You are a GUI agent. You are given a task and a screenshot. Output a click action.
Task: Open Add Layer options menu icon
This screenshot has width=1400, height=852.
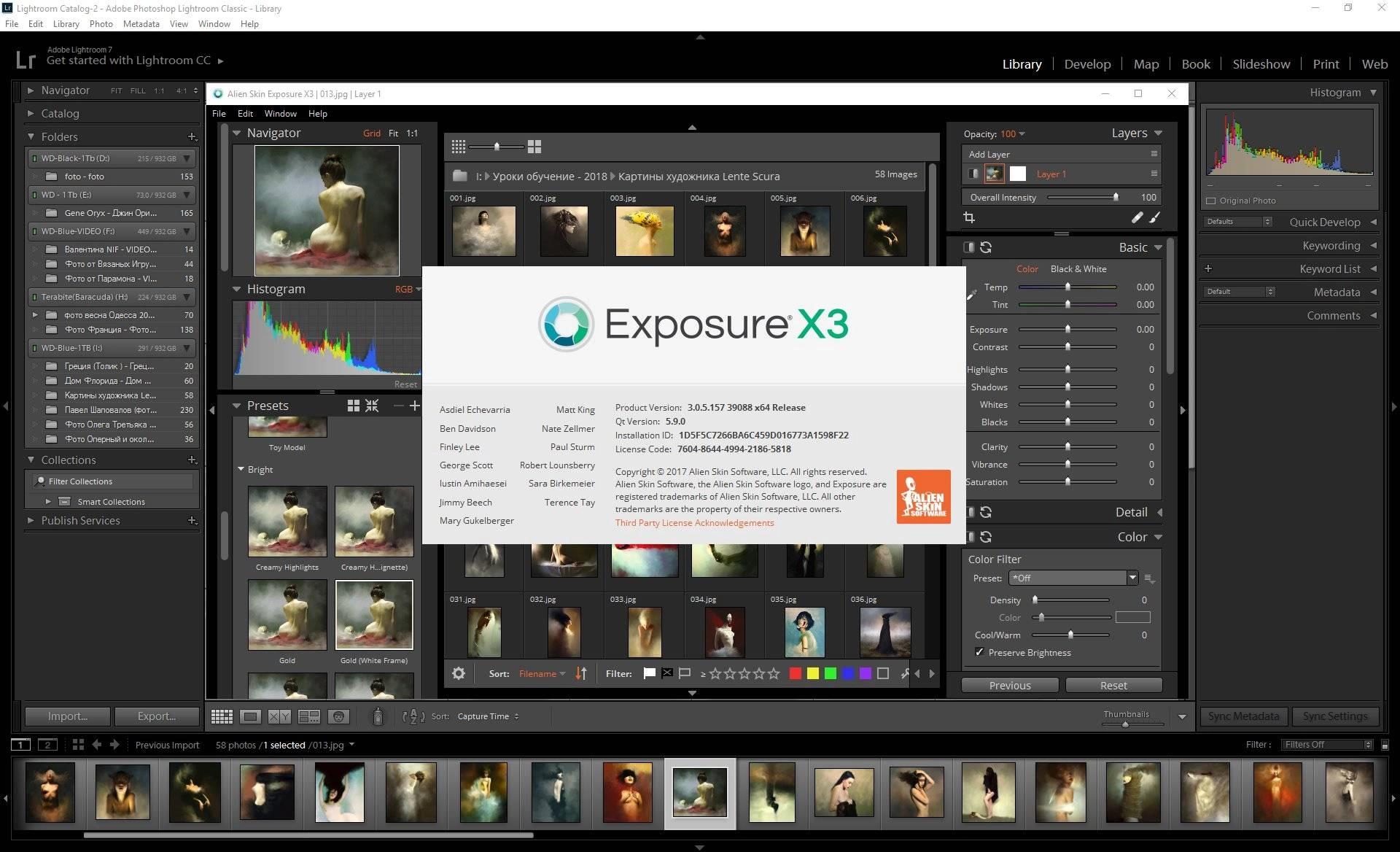[x=1154, y=154]
